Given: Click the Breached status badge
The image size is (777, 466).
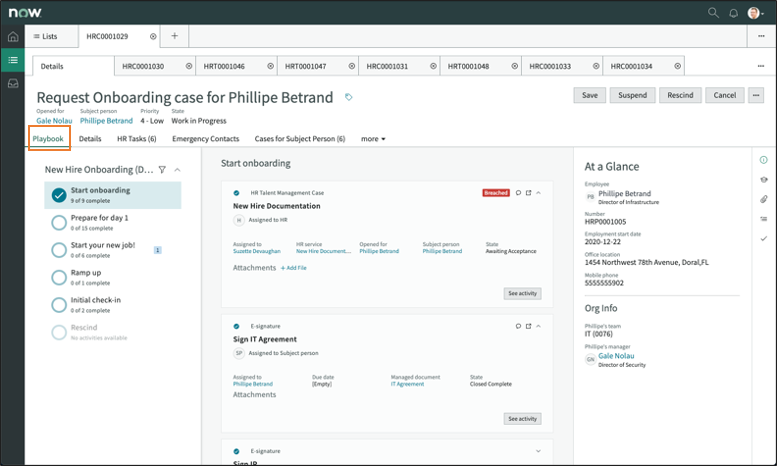Looking at the screenshot, I should 496,193.
